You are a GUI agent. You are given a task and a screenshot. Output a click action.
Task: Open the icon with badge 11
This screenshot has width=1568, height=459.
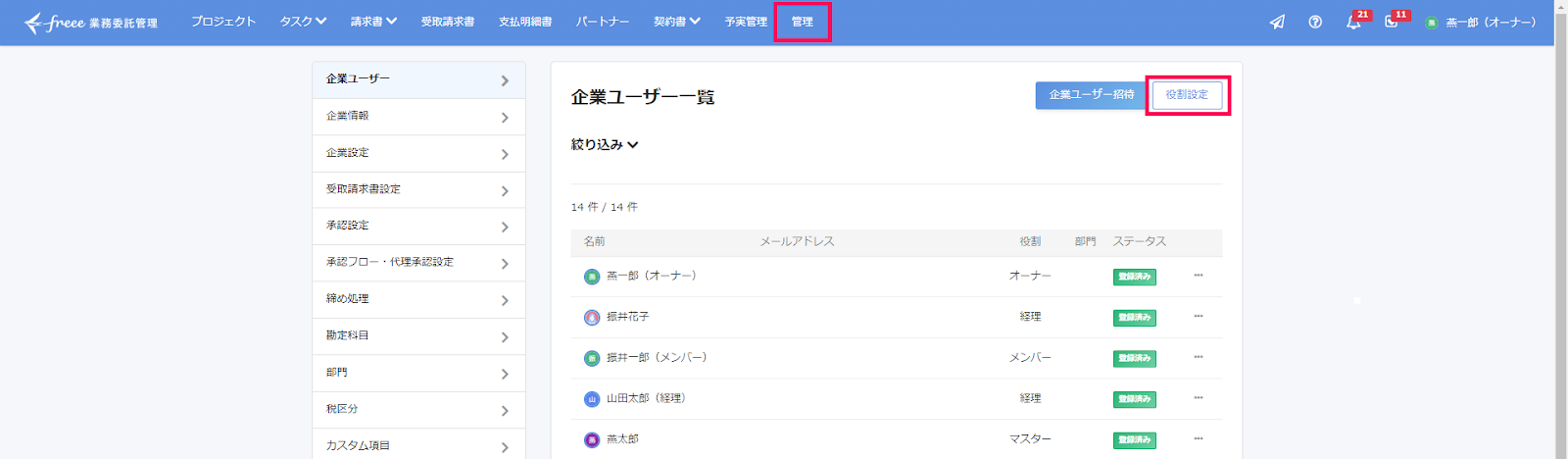(1392, 22)
